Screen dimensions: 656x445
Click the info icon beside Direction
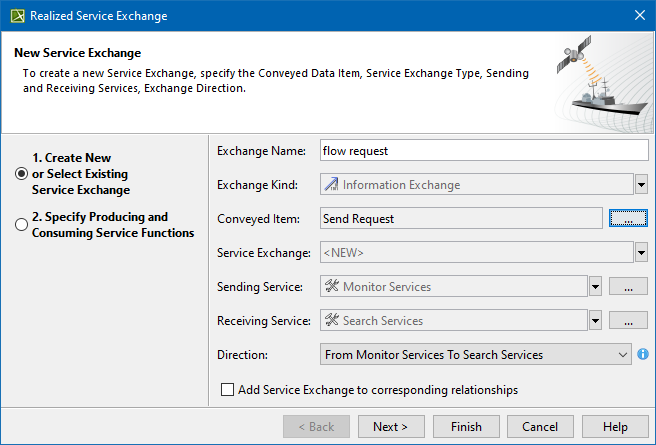click(x=643, y=354)
